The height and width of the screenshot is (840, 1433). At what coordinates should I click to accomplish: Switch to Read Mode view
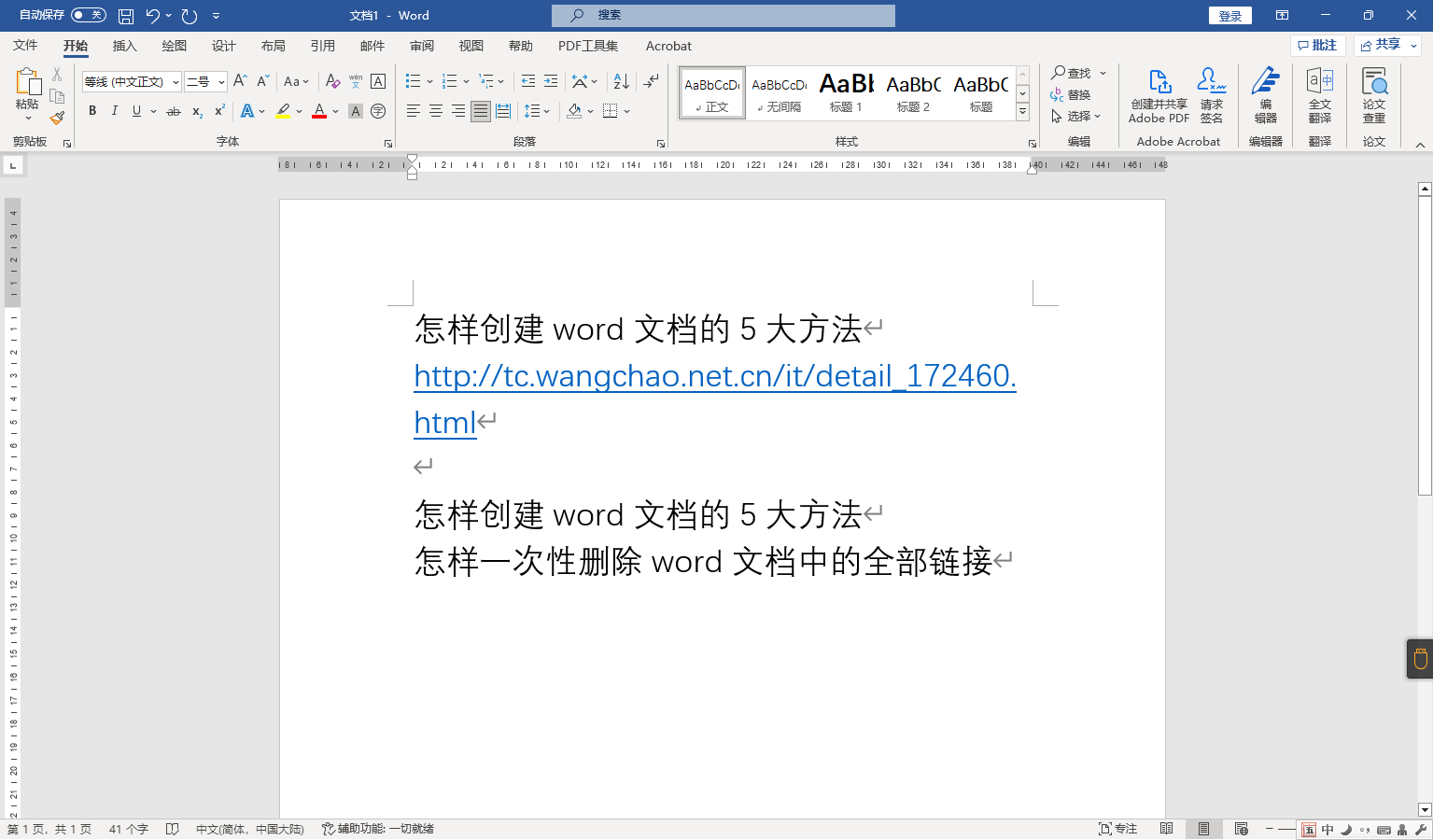pyautogui.click(x=1166, y=829)
